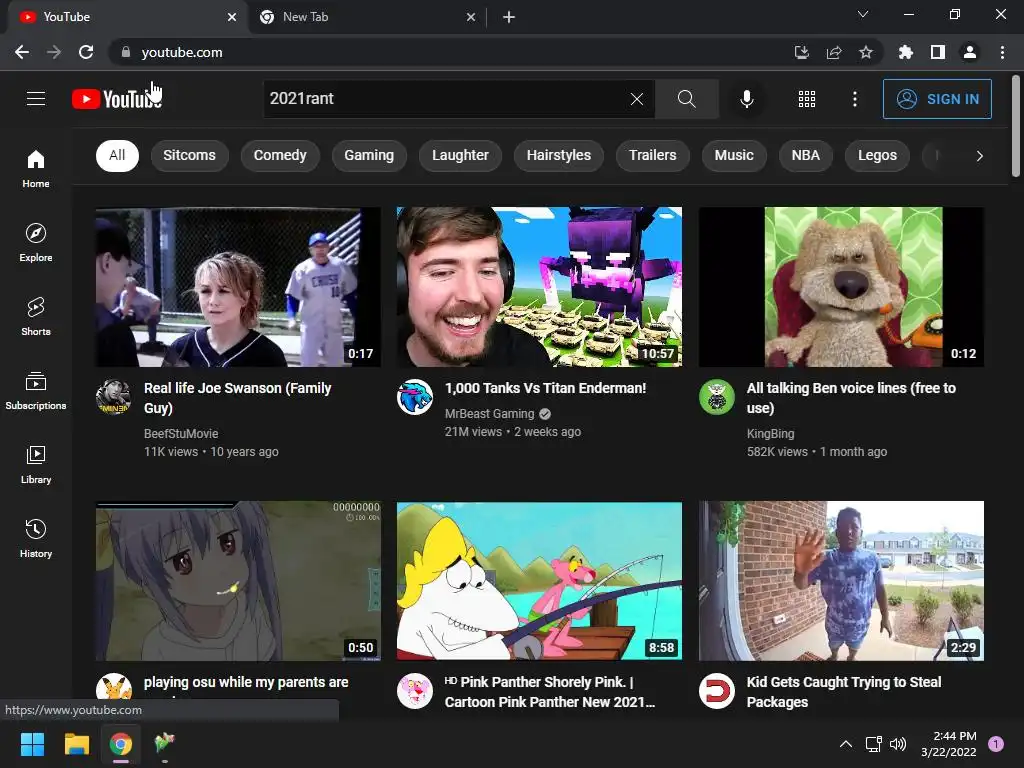Open Chrome extensions puzzle icon
Screen dimensions: 1024x768
[905, 52]
